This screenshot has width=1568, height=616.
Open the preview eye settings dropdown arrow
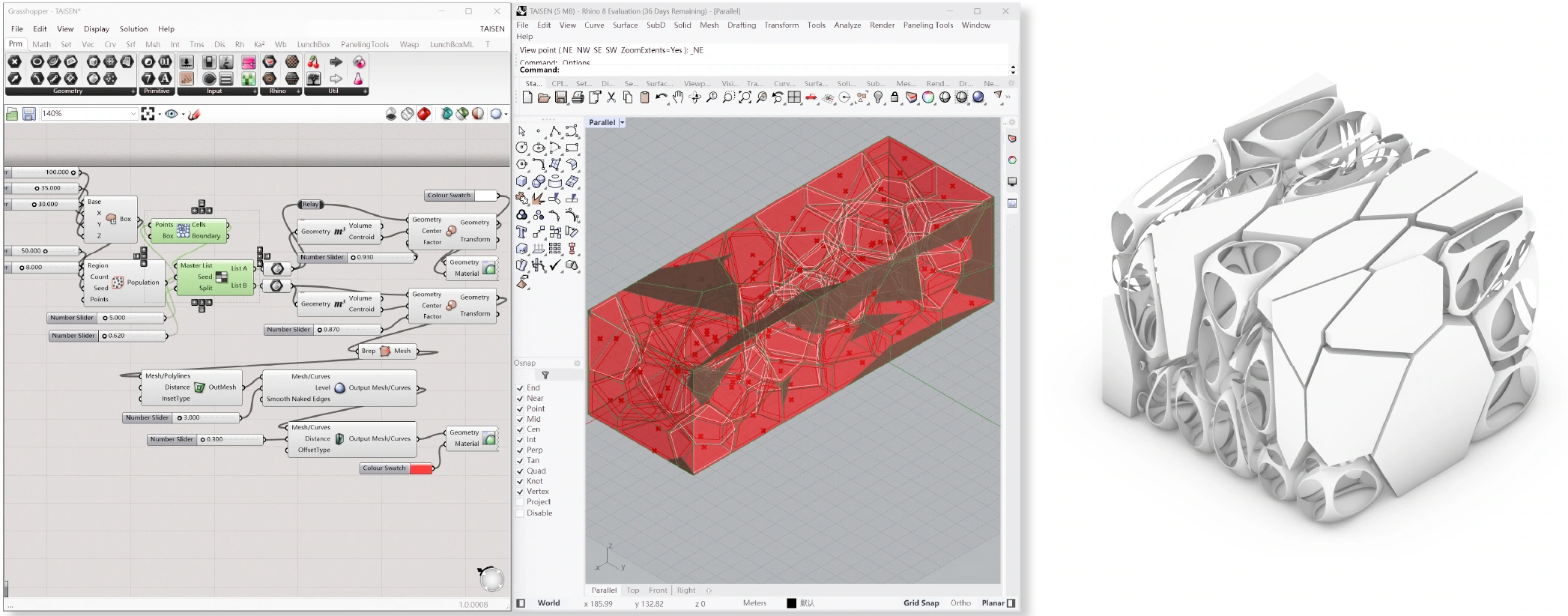(183, 115)
